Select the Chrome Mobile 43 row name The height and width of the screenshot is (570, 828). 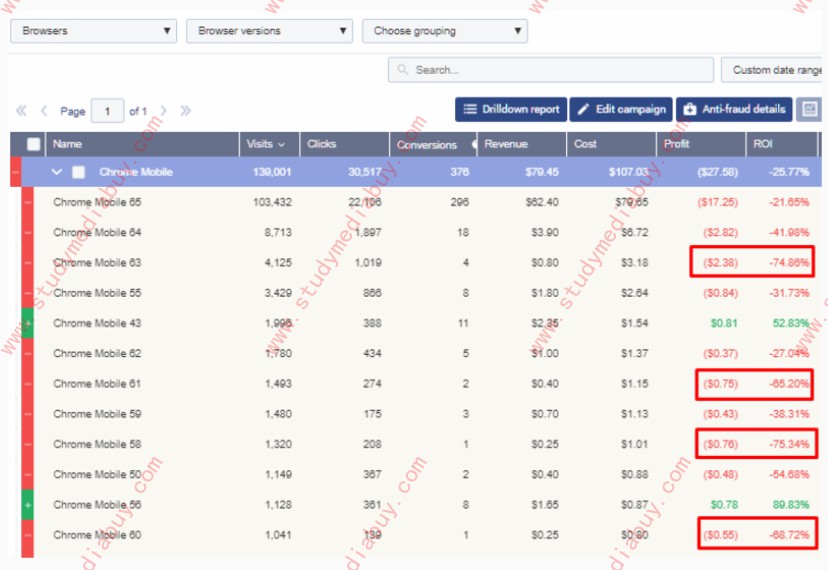click(x=97, y=323)
